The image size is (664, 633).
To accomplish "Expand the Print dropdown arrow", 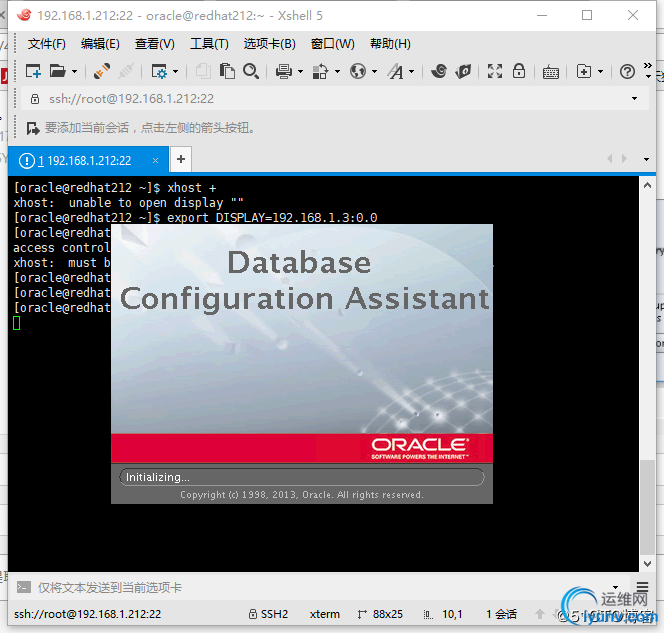I will coord(301,72).
